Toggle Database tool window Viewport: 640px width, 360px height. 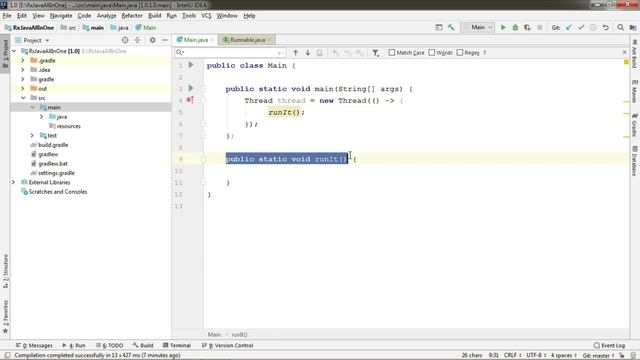(635, 161)
